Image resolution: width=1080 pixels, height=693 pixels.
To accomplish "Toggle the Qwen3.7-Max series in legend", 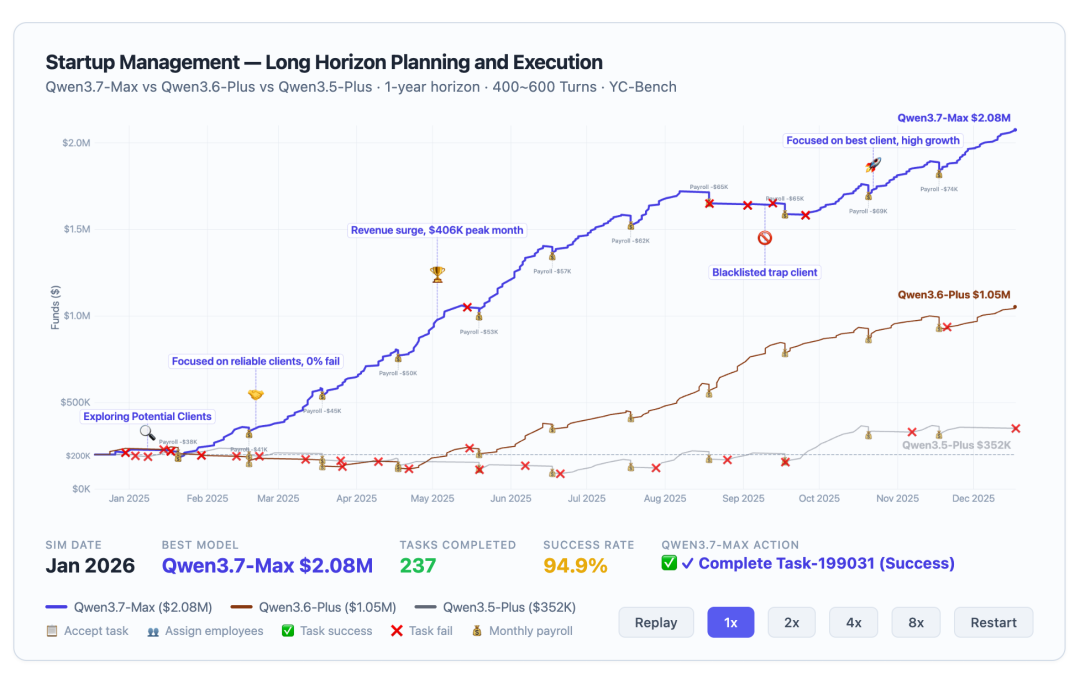I will pyautogui.click(x=129, y=608).
